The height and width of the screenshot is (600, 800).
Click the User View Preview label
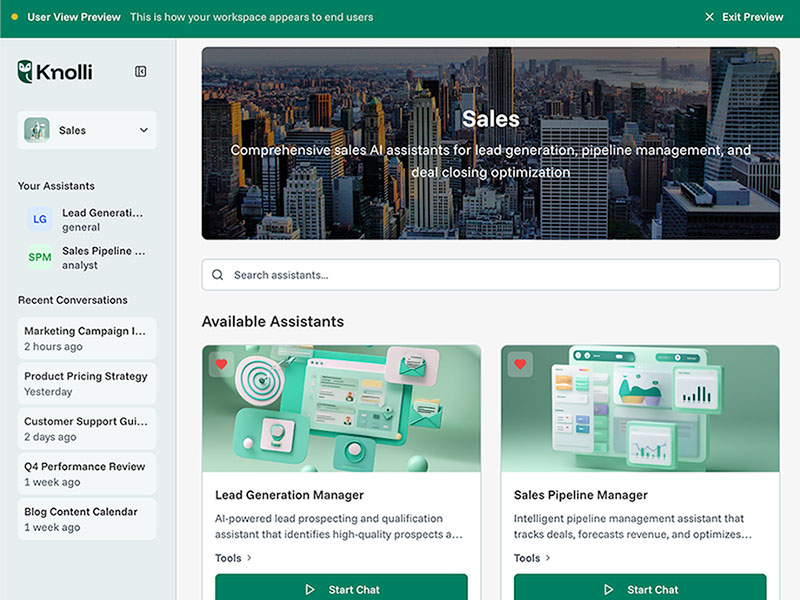(x=74, y=17)
